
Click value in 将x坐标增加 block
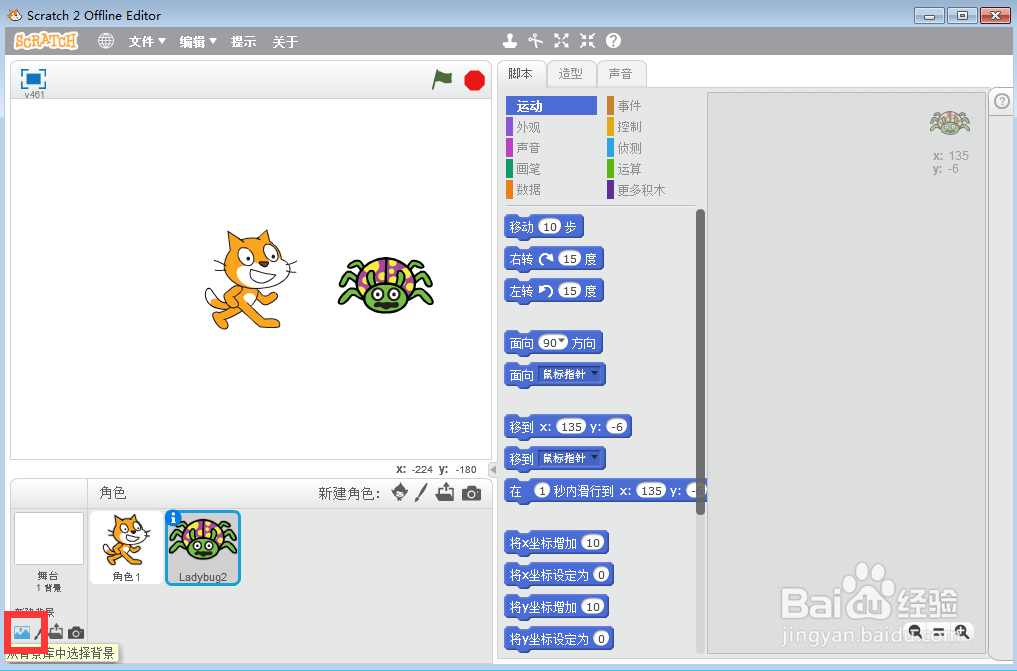592,543
